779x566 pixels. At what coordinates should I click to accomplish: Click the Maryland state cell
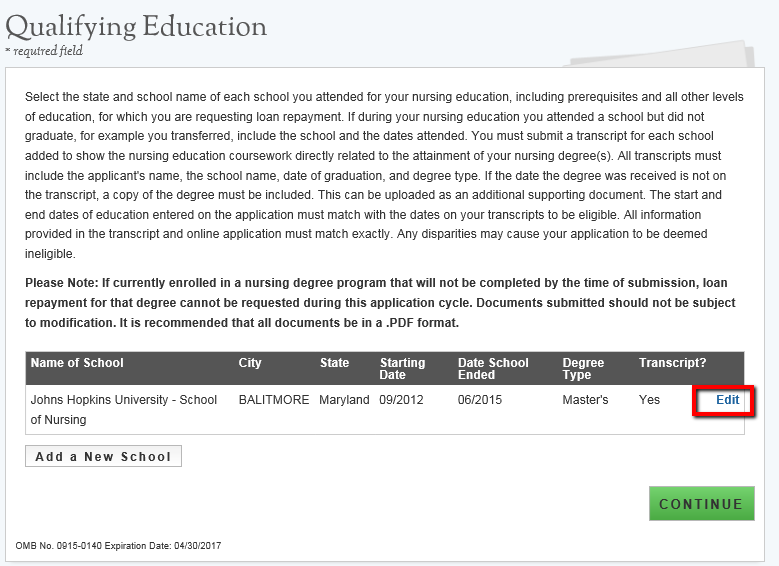[x=344, y=400]
